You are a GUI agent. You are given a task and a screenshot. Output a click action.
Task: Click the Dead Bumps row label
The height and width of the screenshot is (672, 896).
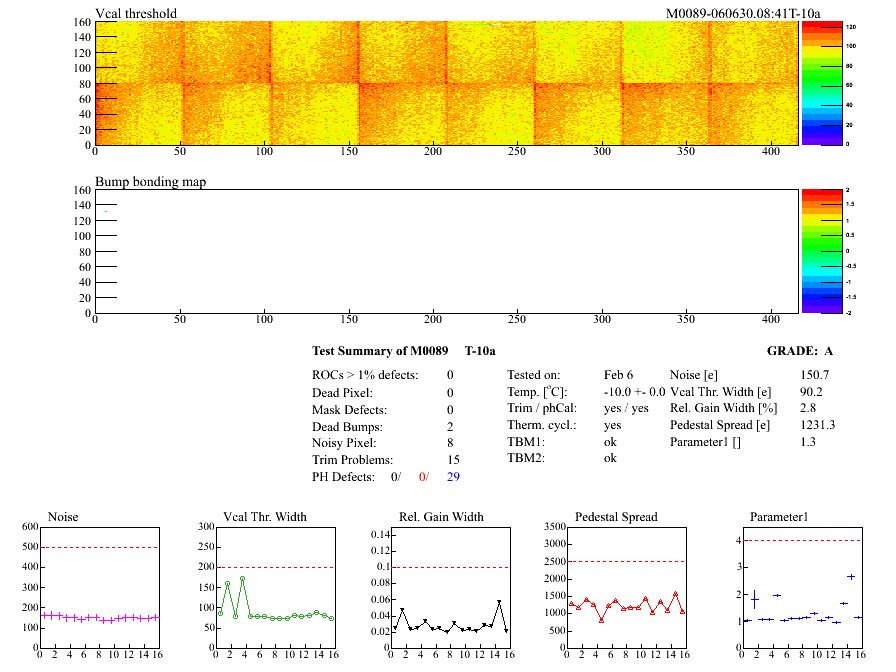pyautogui.click(x=346, y=426)
